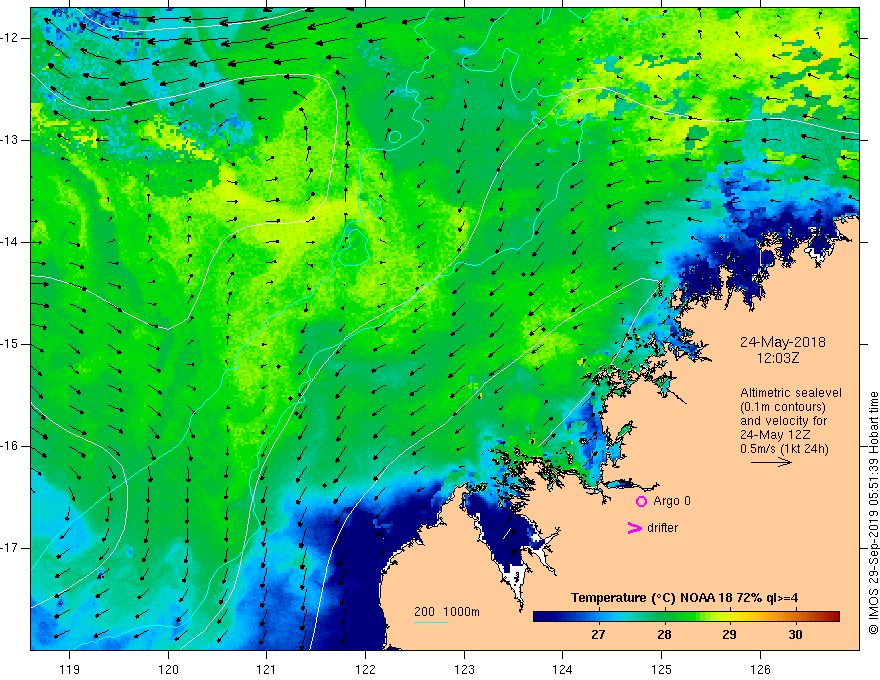Click longitude label 126 on bottom axis
Screen dimensions: 880x680
click(760, 669)
